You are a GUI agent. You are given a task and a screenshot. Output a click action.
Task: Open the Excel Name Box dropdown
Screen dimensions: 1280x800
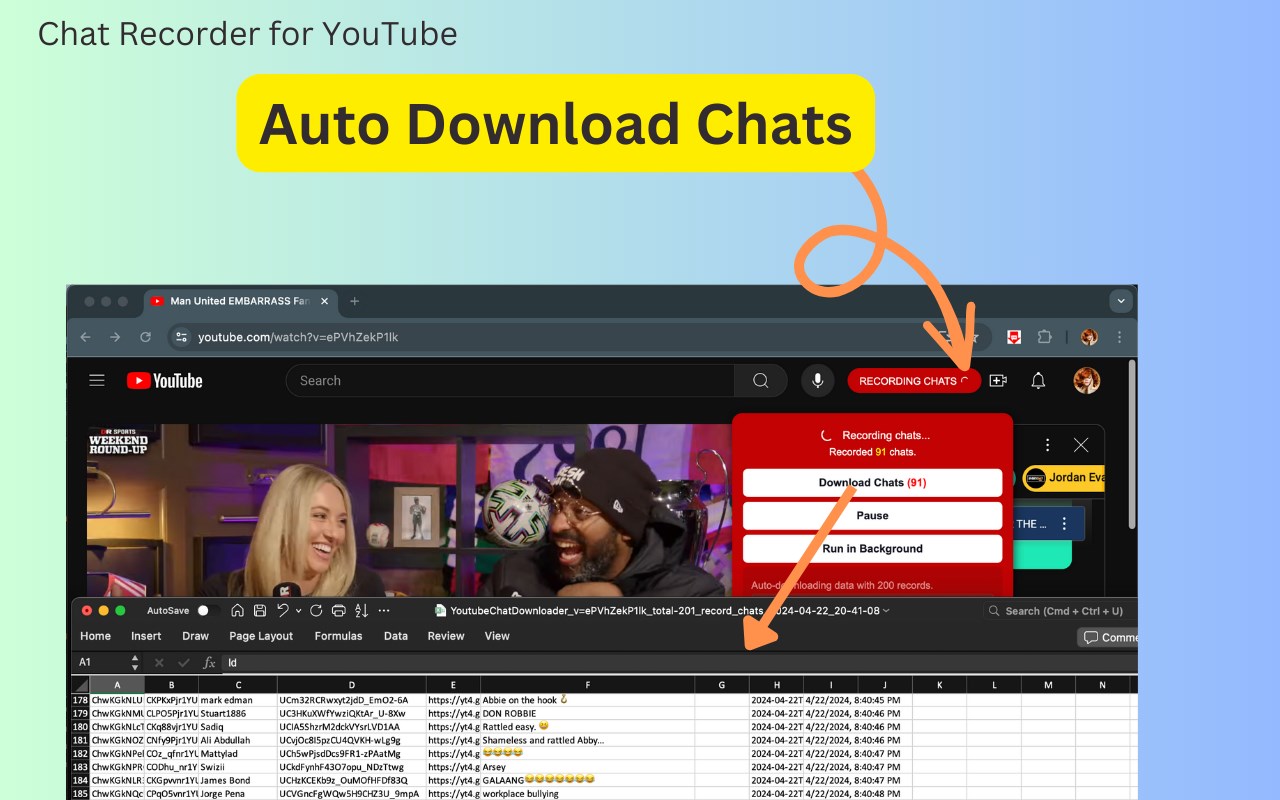click(135, 662)
